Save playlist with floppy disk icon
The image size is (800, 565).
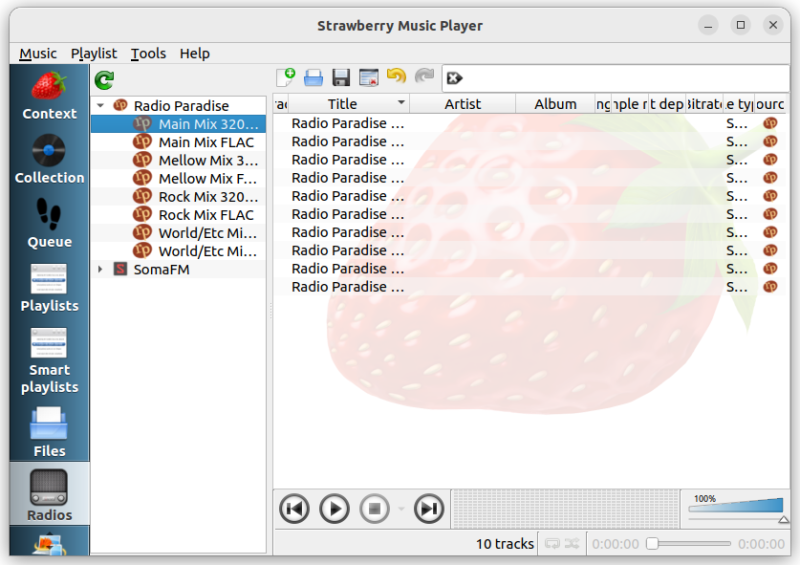341,78
